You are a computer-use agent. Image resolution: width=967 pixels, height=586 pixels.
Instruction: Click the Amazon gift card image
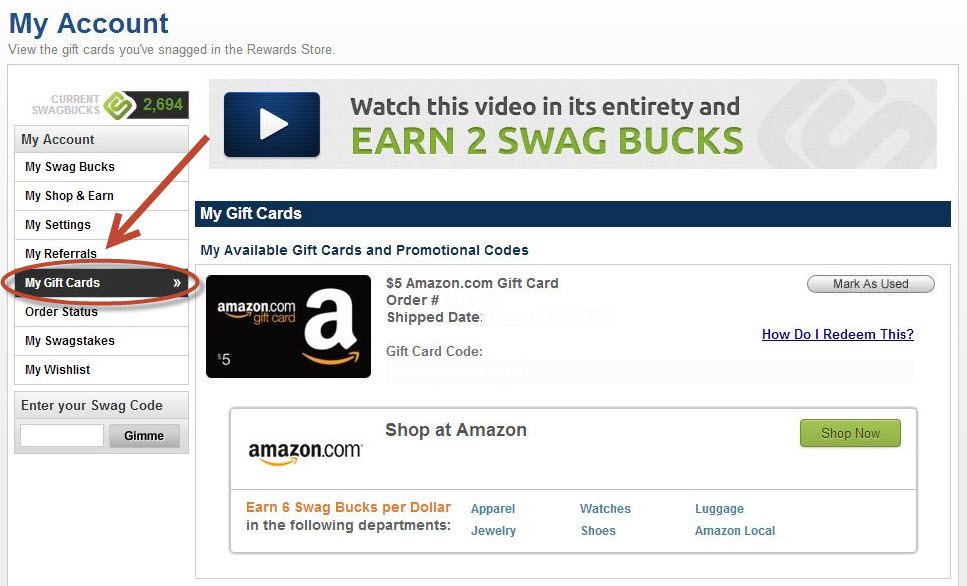(x=288, y=326)
